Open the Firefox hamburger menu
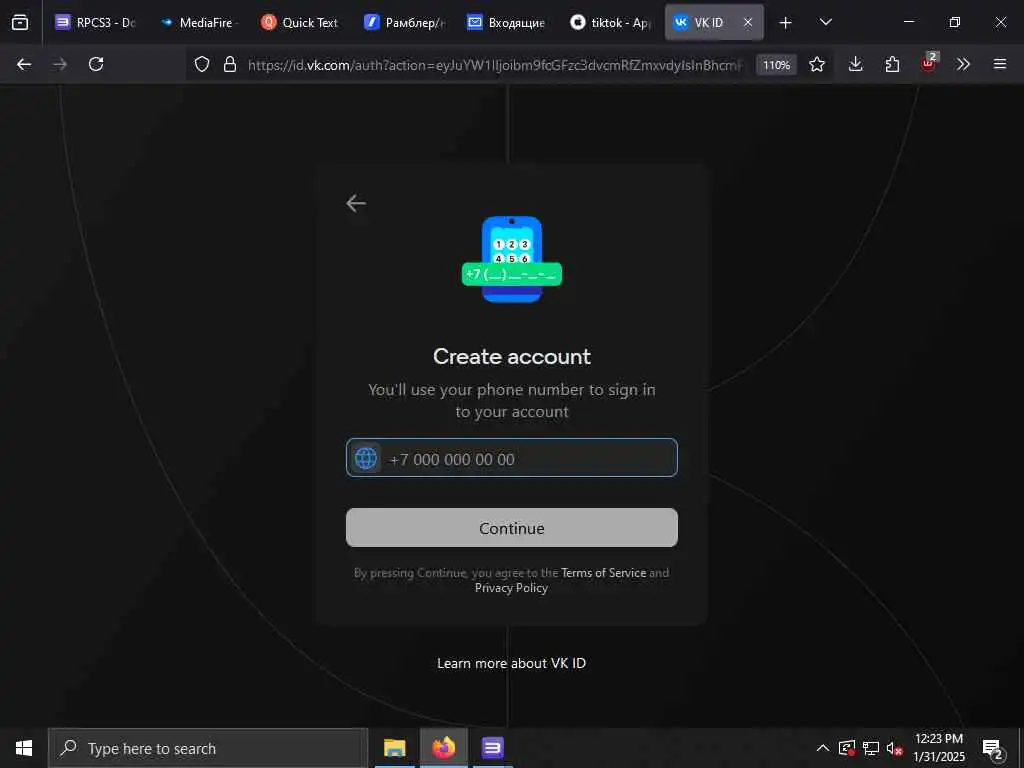Image resolution: width=1024 pixels, height=768 pixels. pos(1000,64)
